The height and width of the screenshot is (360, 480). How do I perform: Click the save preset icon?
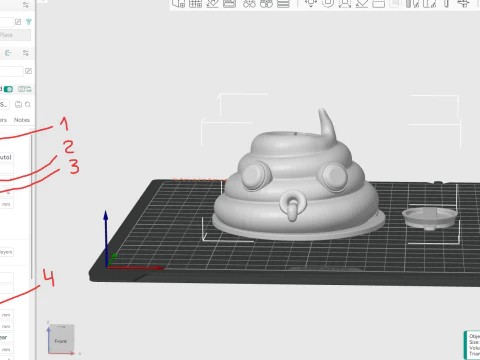18,105
